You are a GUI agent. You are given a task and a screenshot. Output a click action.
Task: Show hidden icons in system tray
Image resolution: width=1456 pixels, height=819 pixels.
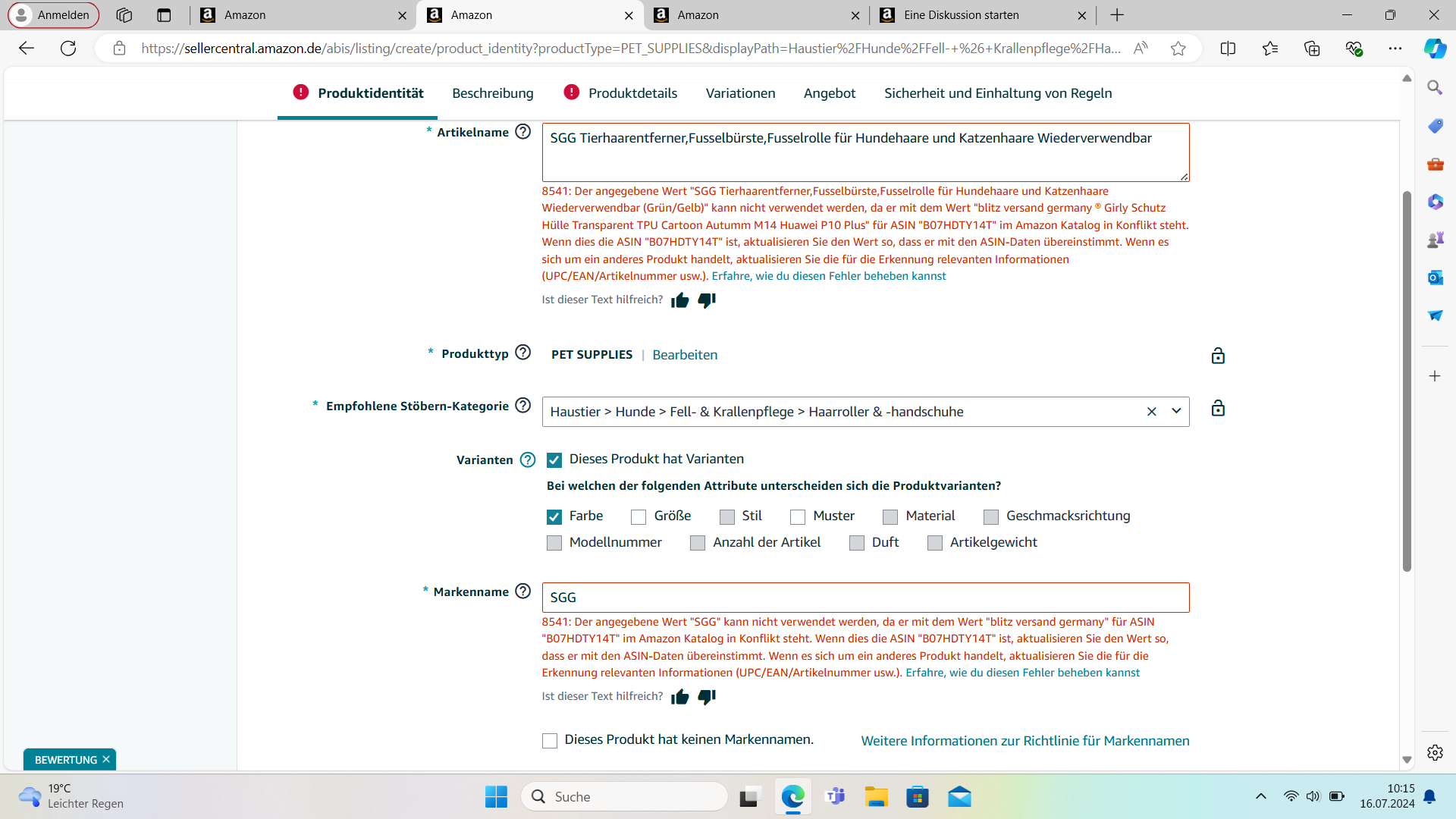1261,796
